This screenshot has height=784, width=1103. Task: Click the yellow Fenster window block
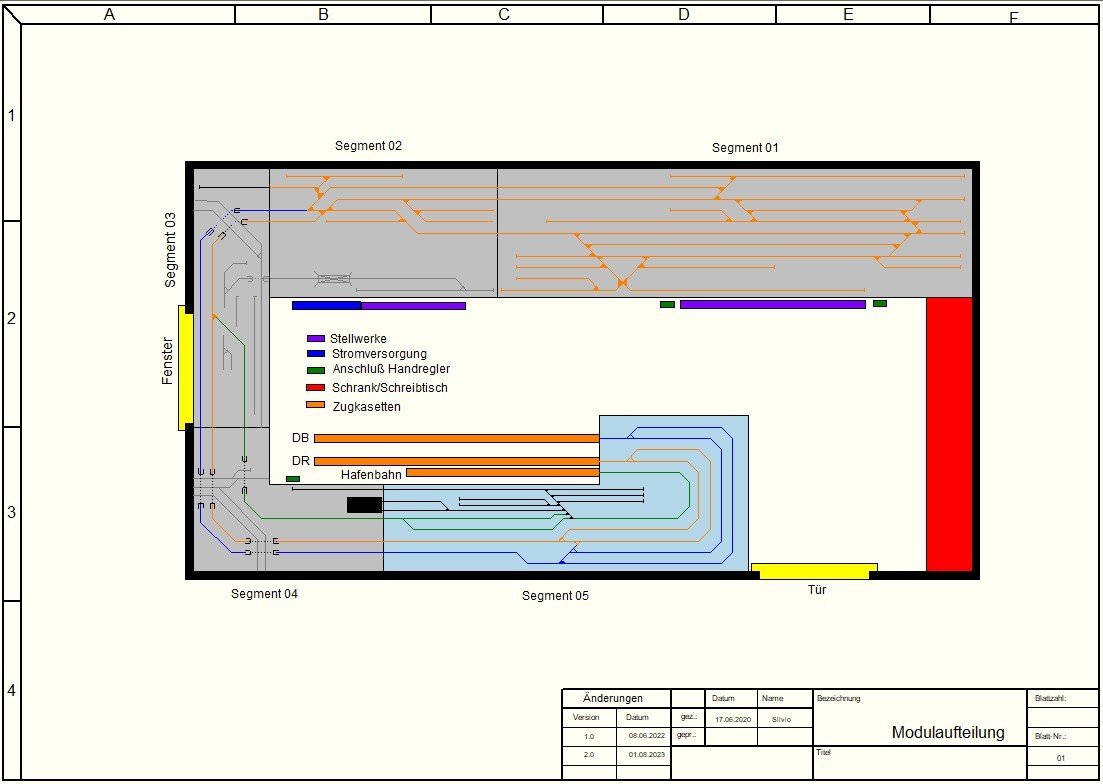[185, 368]
